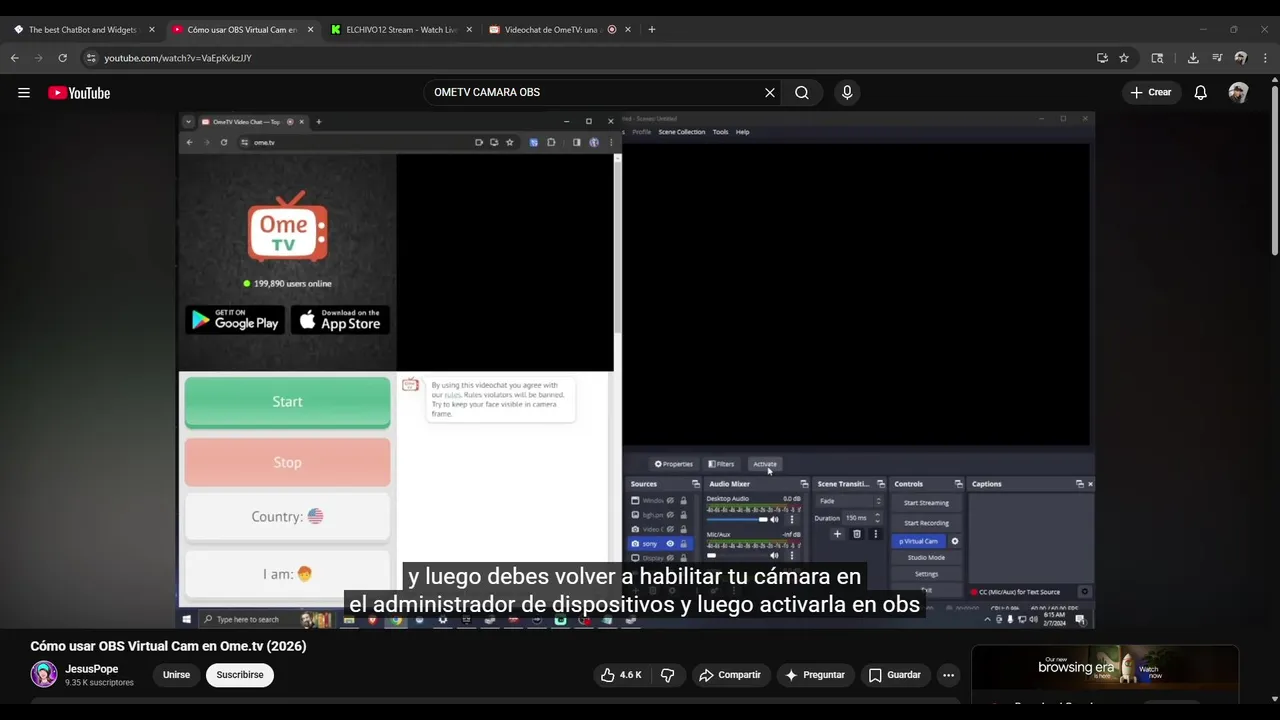Show the hidden Window source eye
1280x720 pixels.
(x=670, y=500)
